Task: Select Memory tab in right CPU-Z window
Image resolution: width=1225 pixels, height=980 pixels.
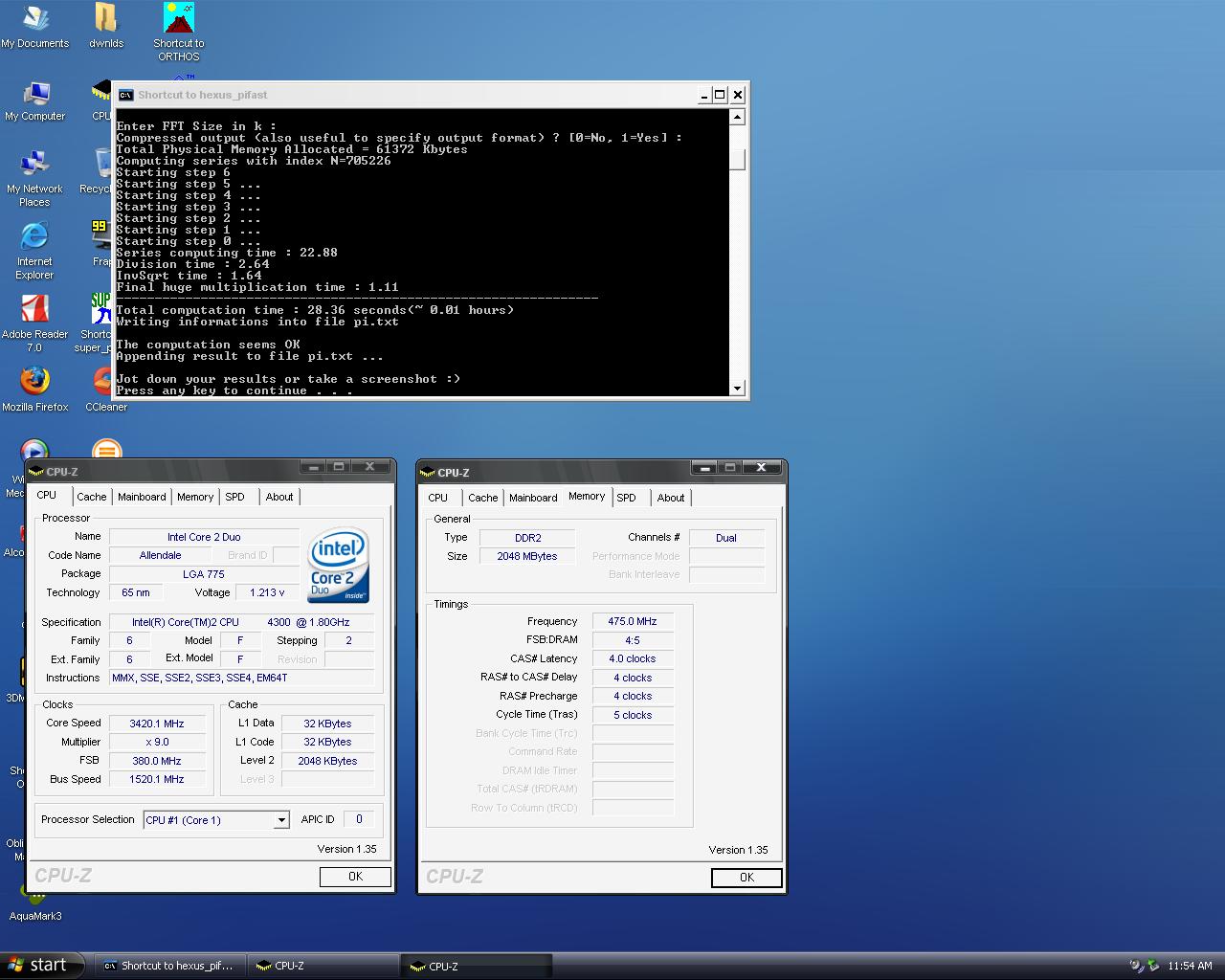Action: click(x=587, y=496)
